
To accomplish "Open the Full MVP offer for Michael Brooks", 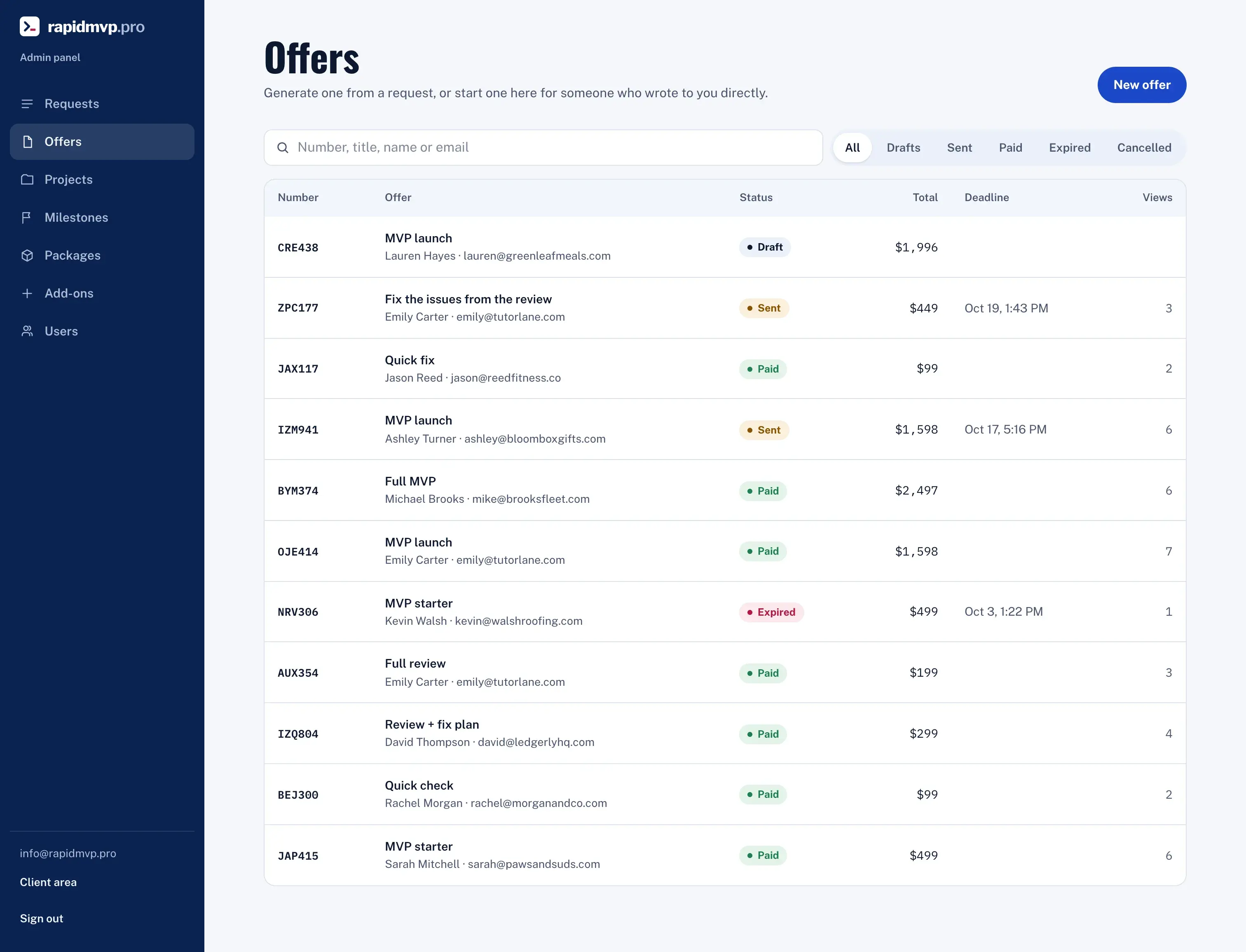I will pos(410,482).
